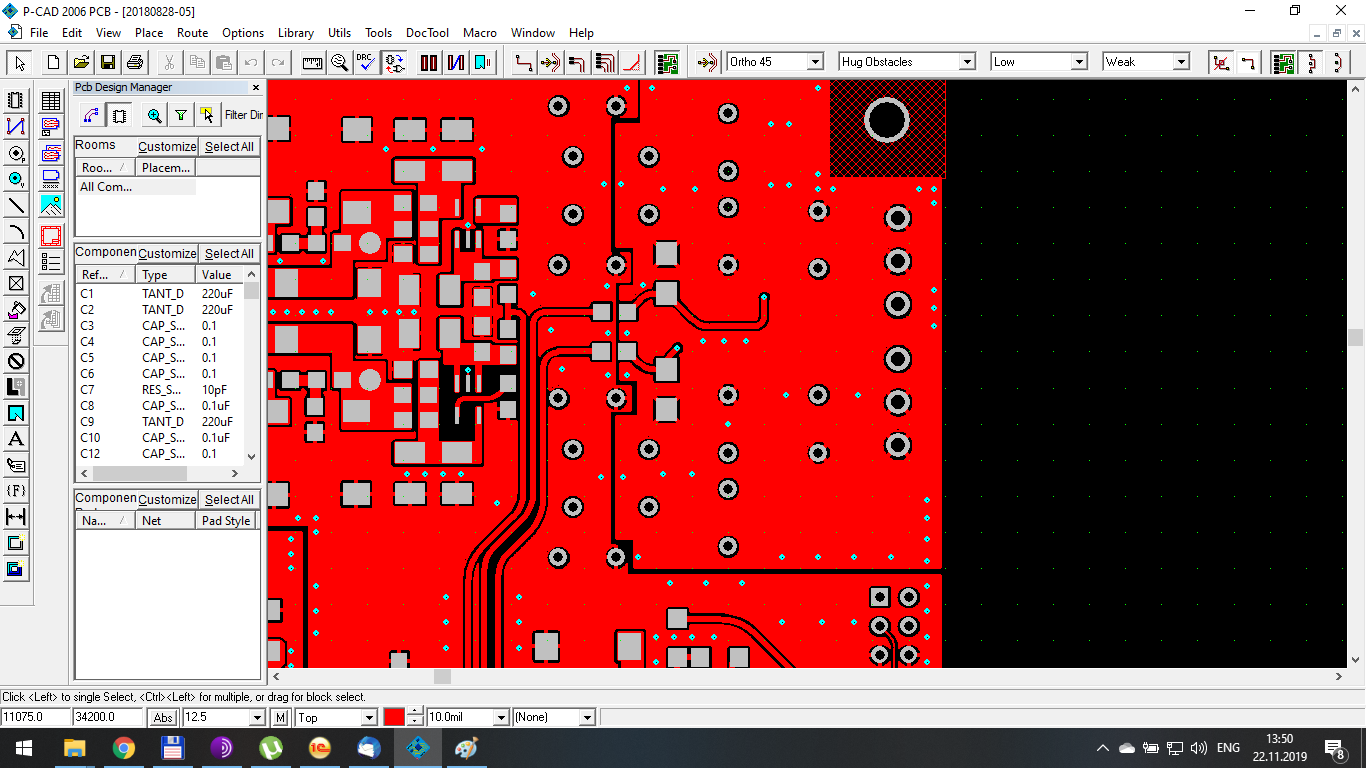Open the DocTool menu
This screenshot has height=768, width=1366.
(x=427, y=33)
